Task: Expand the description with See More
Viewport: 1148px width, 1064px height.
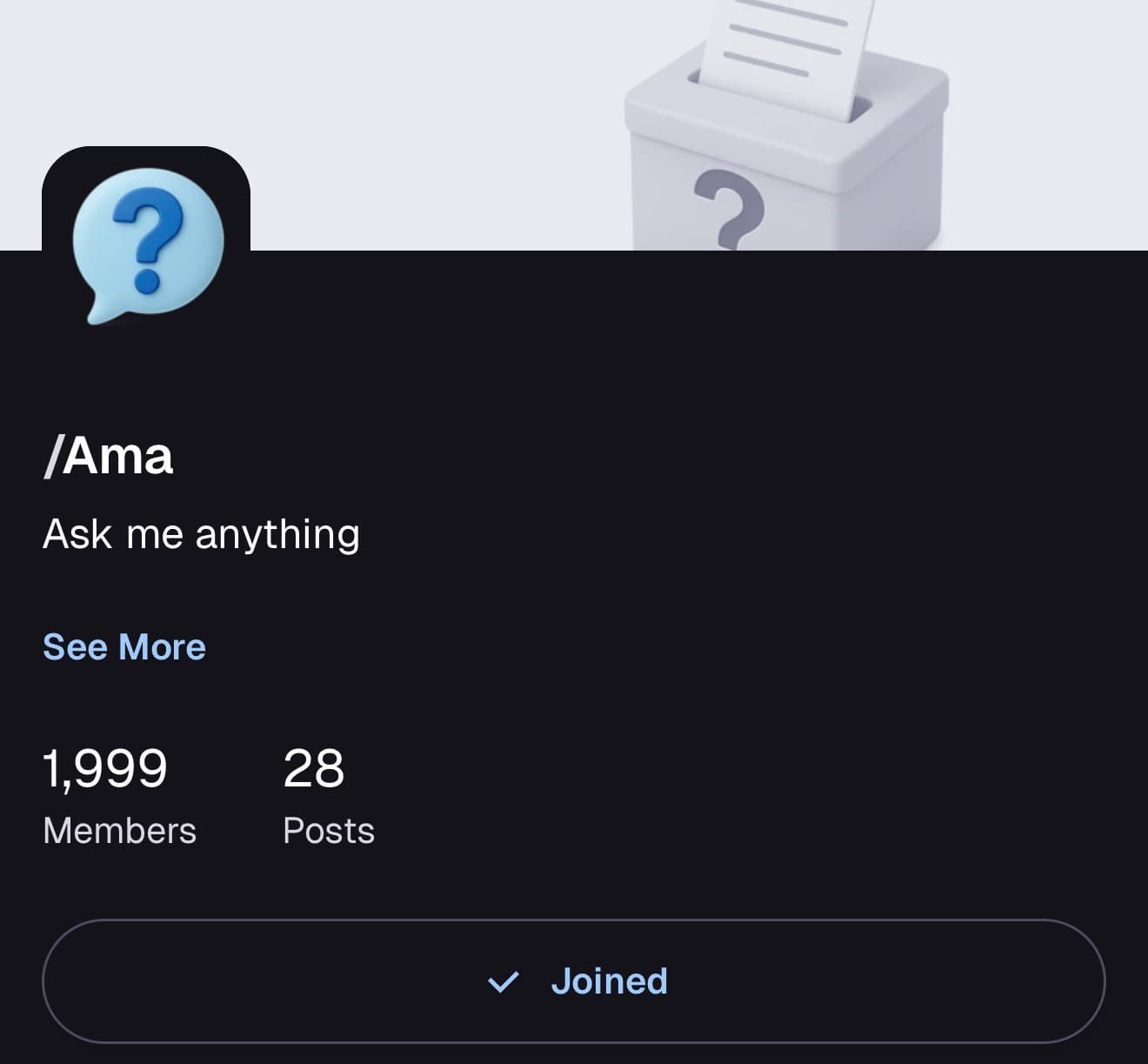Action: click(x=124, y=646)
